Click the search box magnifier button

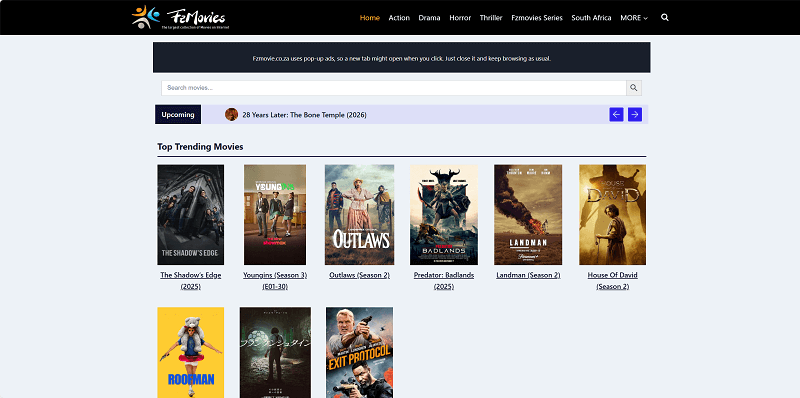coord(634,88)
